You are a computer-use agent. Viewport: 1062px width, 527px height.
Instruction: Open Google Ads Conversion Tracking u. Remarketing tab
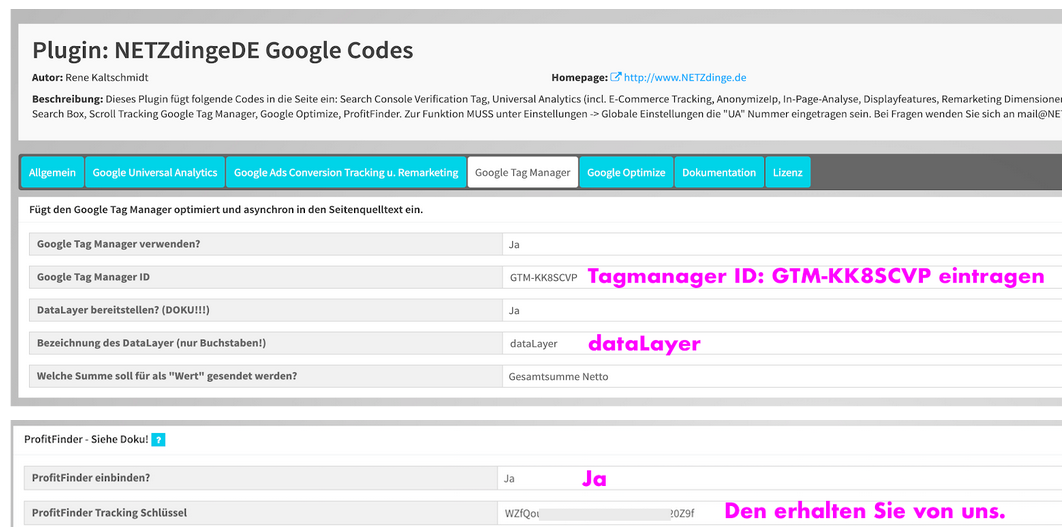point(346,172)
